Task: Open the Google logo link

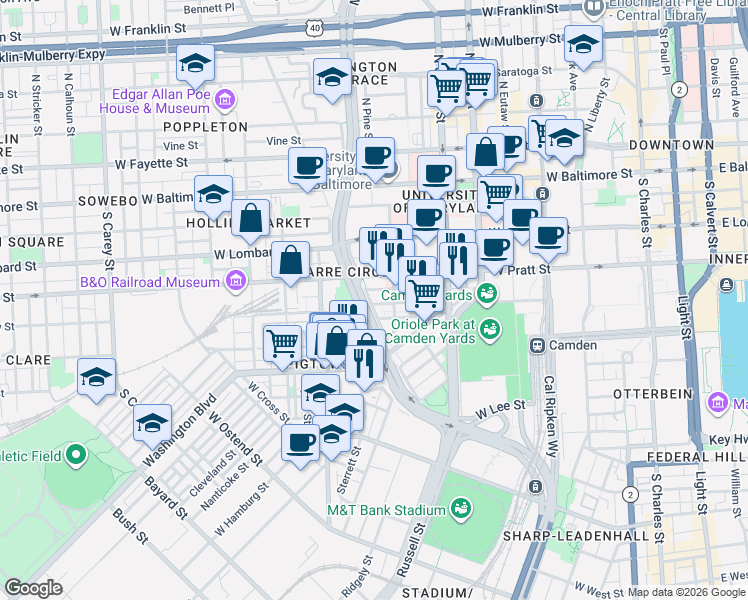Action: coord(33,589)
